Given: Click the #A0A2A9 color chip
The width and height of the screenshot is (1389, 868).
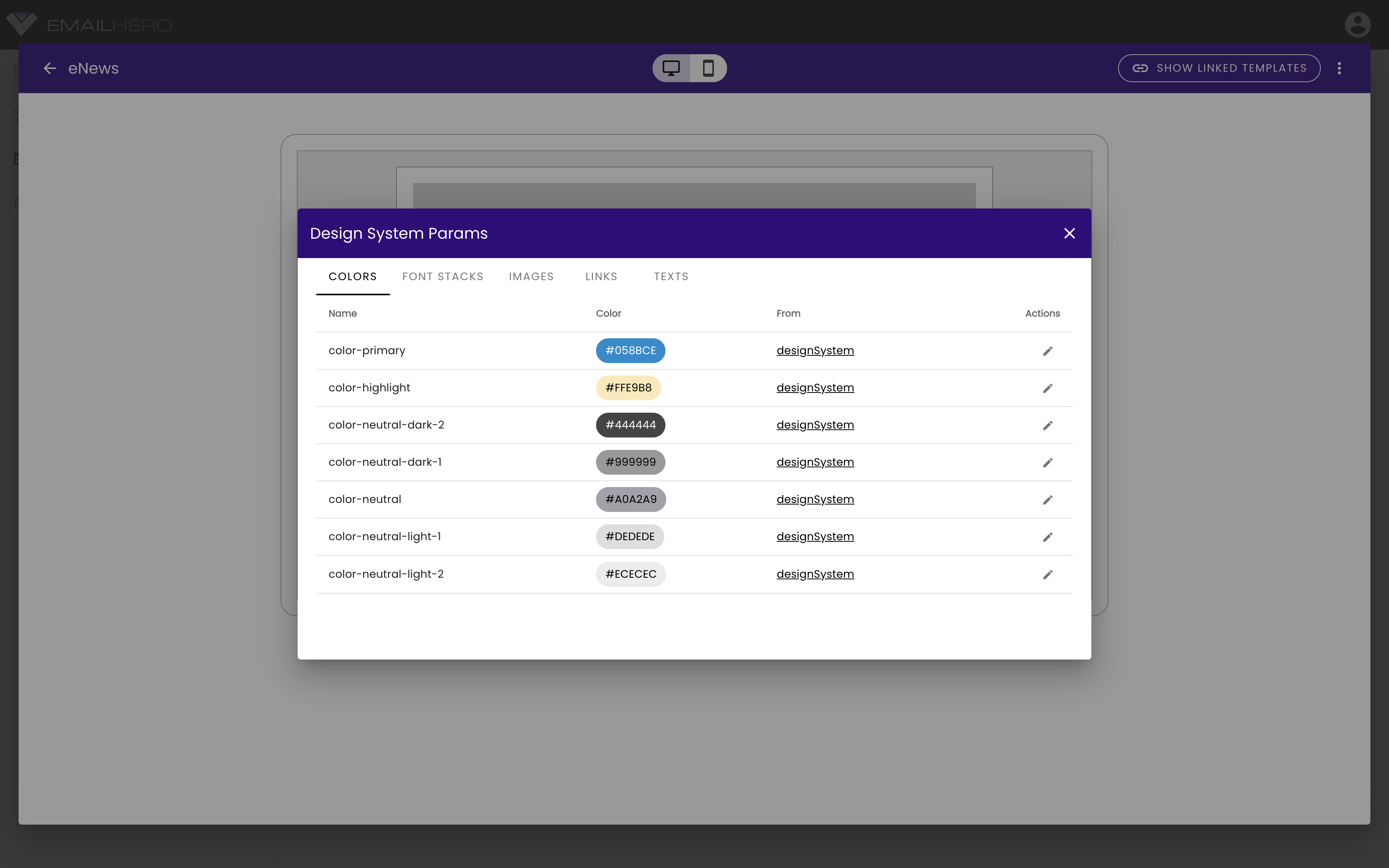Looking at the screenshot, I should (631, 499).
